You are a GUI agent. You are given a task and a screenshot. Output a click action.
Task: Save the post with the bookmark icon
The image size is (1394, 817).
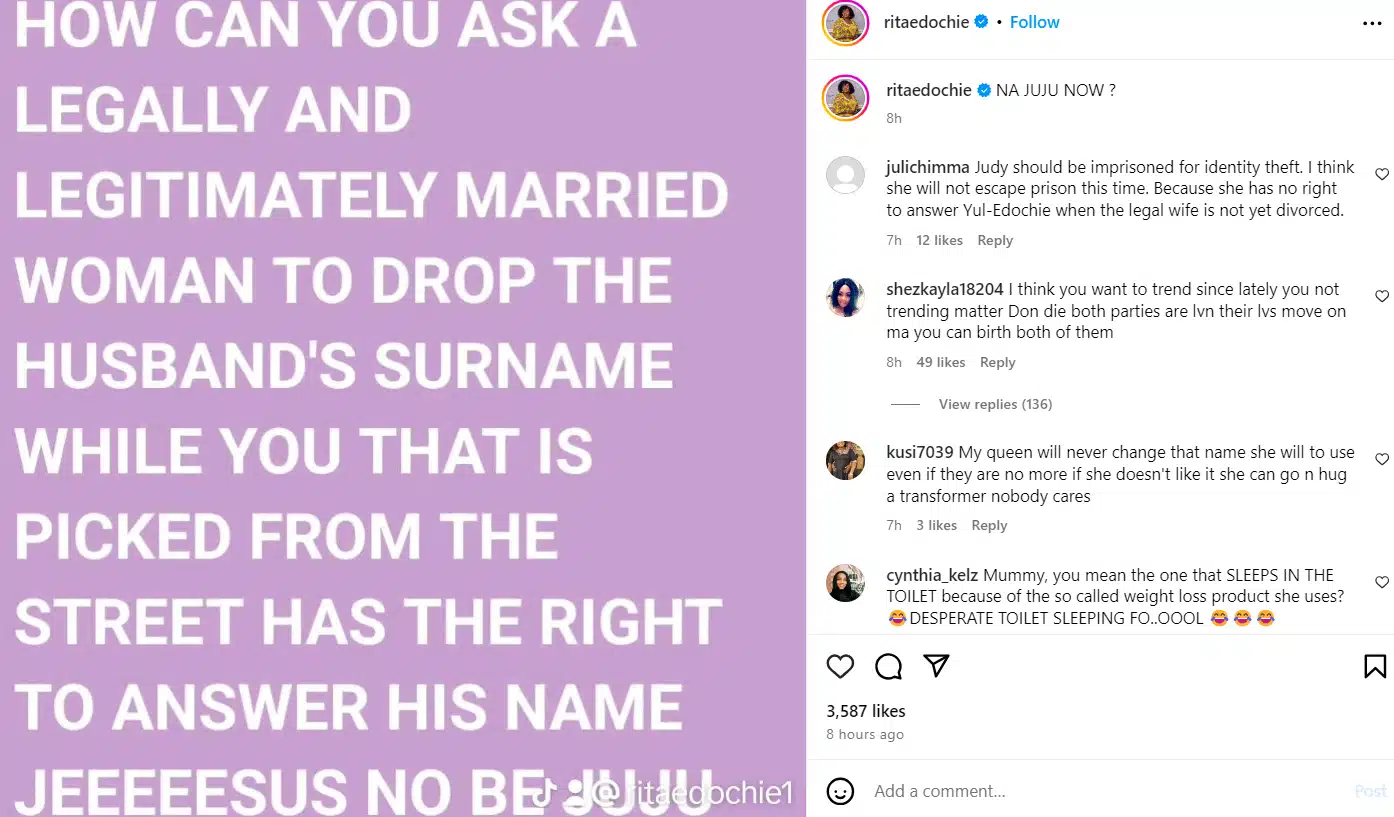coord(1375,666)
